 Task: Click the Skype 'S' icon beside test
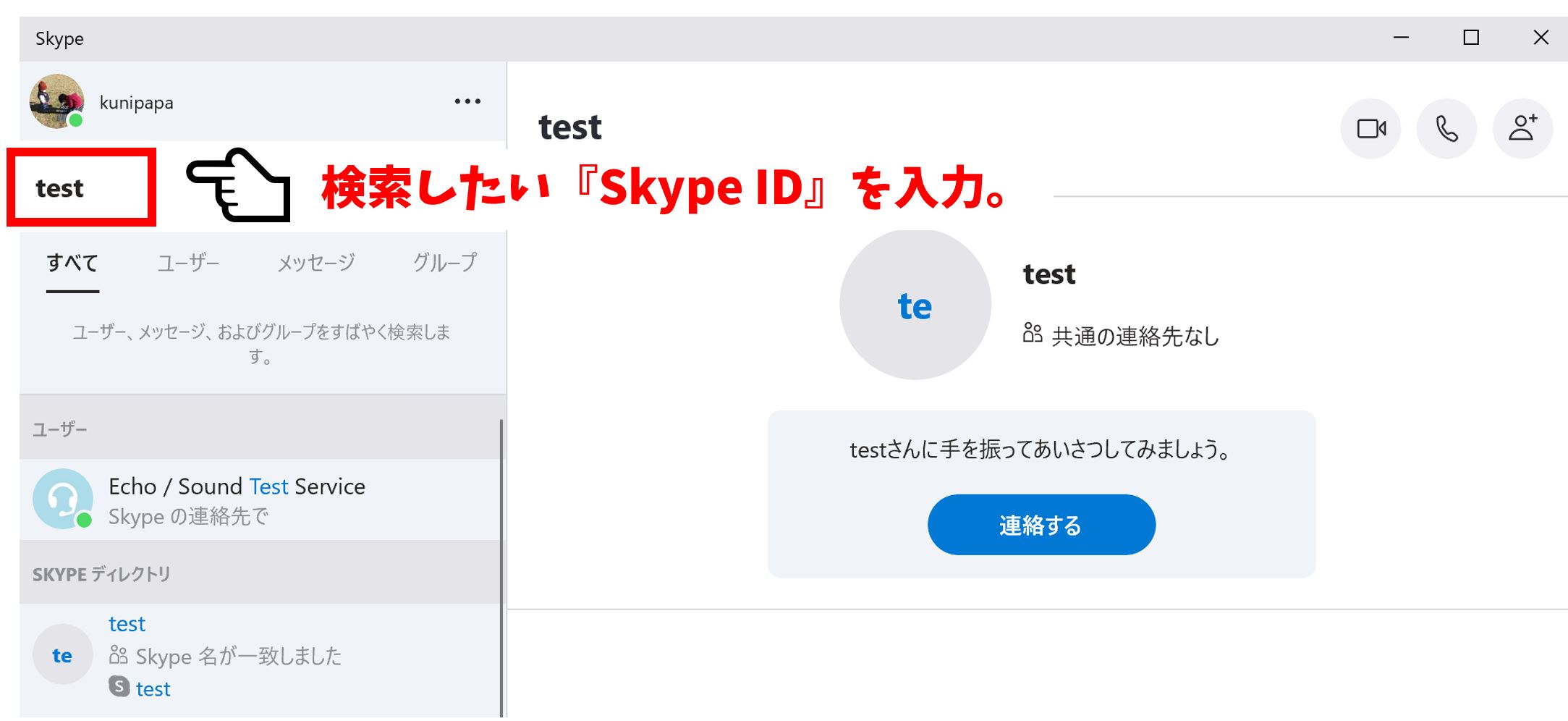click(119, 686)
